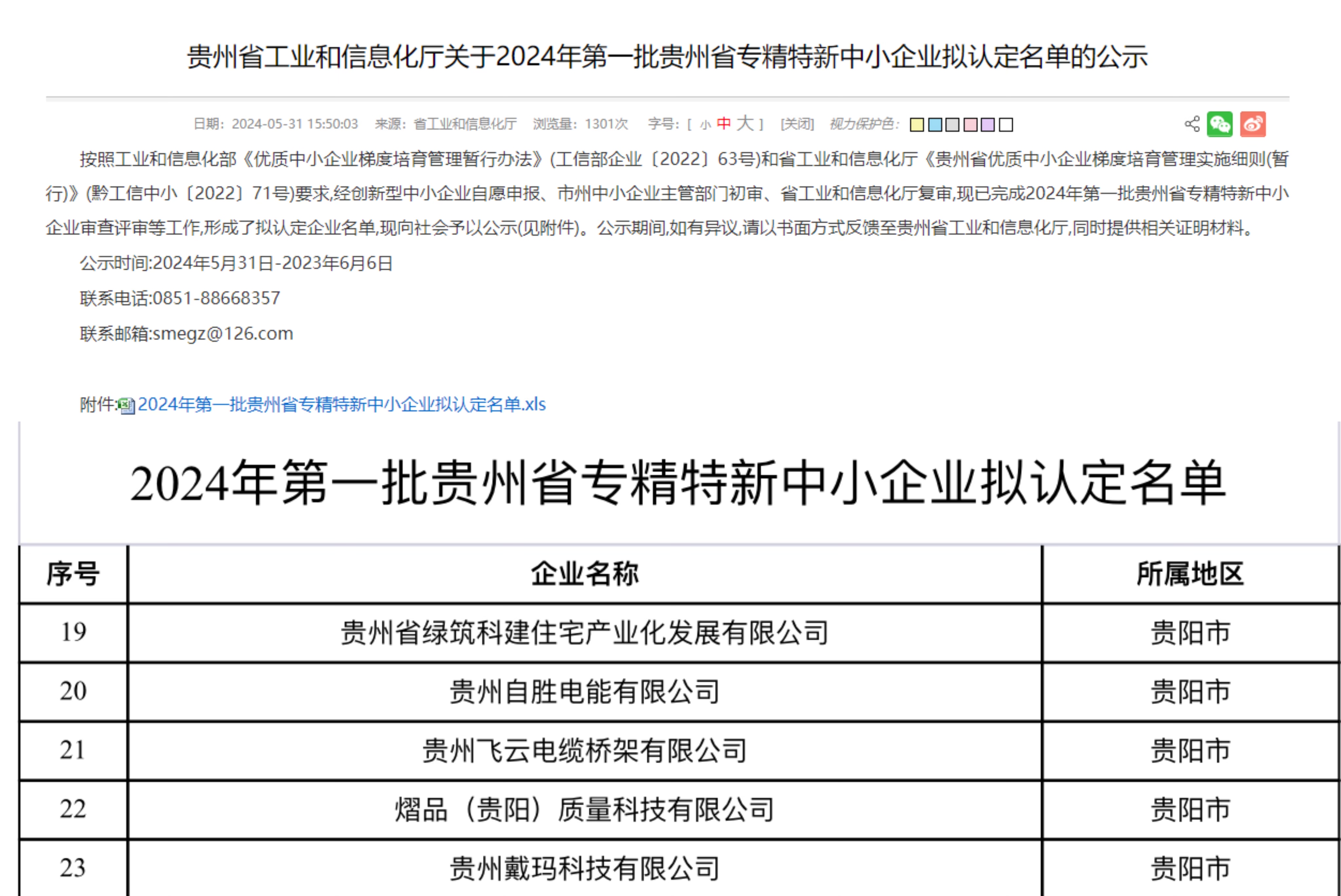The height and width of the screenshot is (896, 1341).
Task: Share the notice via WeChat icon
Action: coord(1220,124)
